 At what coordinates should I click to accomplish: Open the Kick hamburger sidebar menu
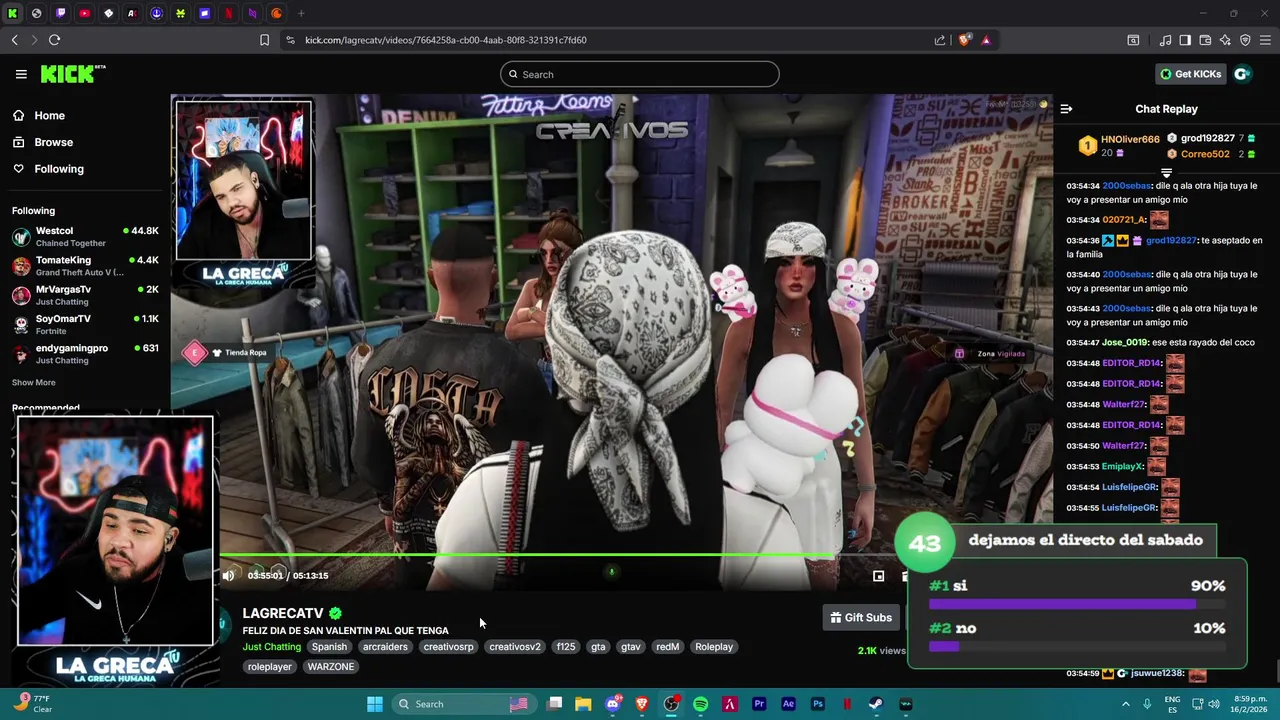tap(21, 74)
